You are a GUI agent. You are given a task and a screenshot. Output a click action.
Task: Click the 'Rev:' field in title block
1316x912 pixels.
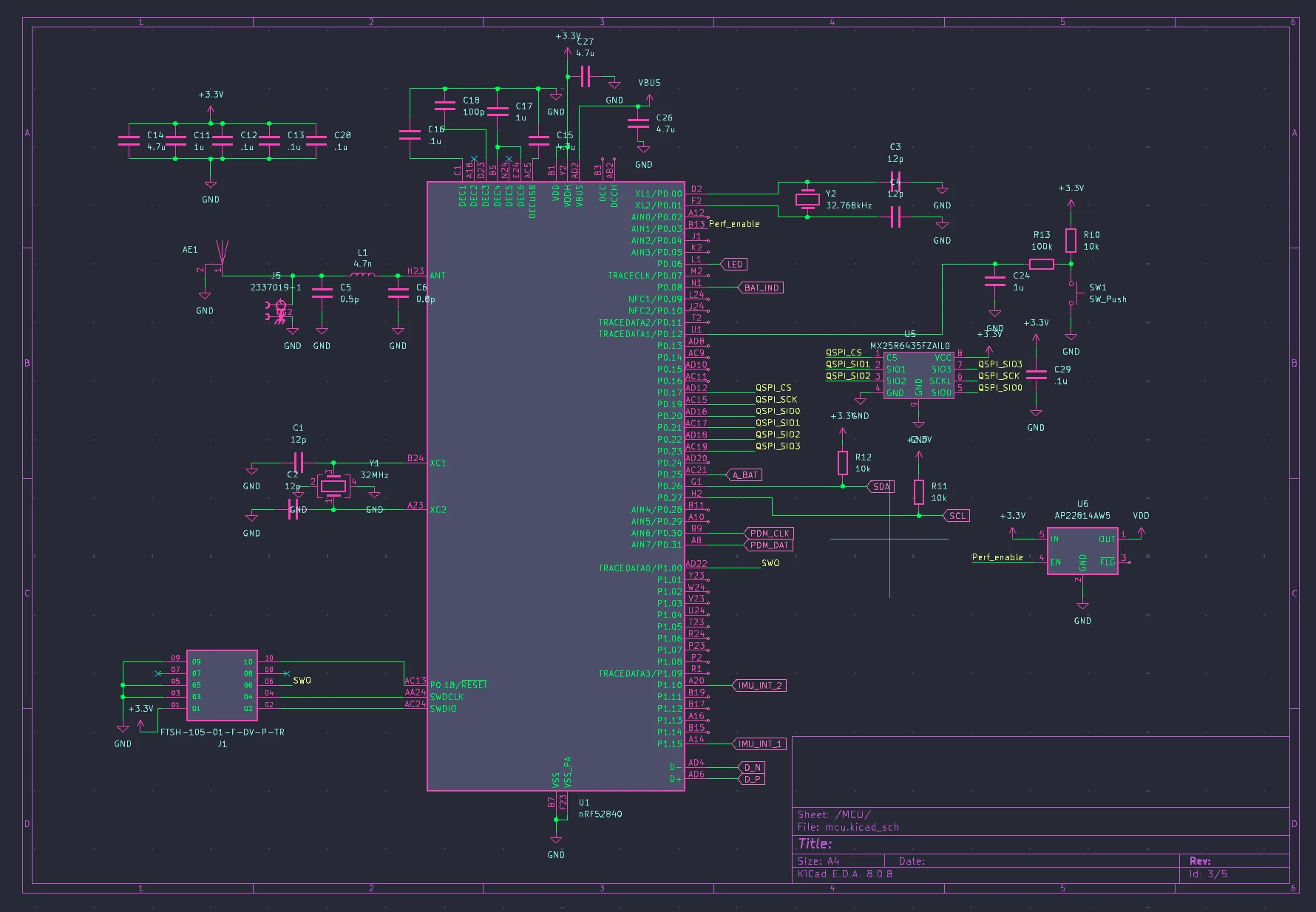pos(1200,861)
